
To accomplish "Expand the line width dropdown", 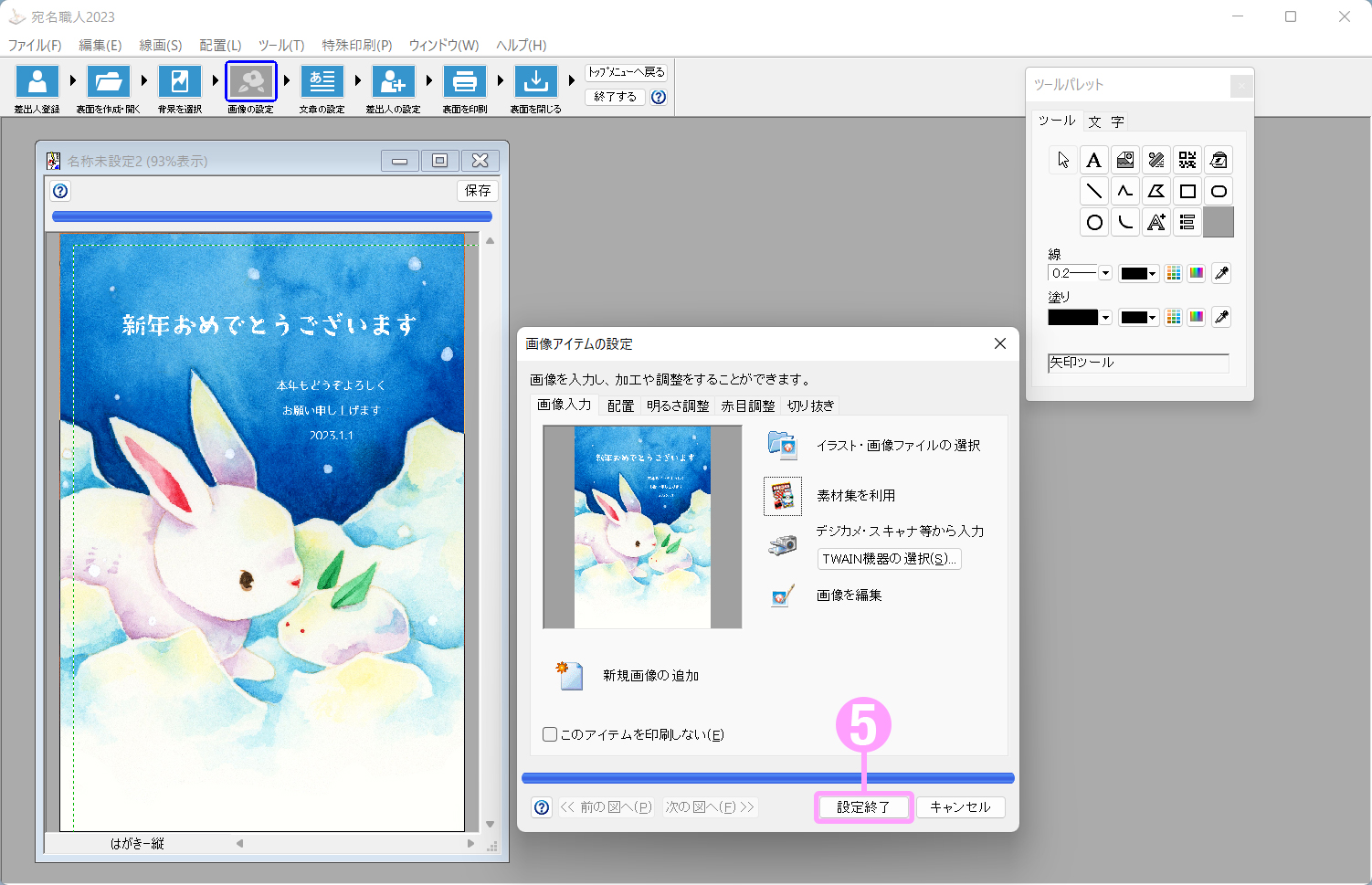I will point(1105,273).
